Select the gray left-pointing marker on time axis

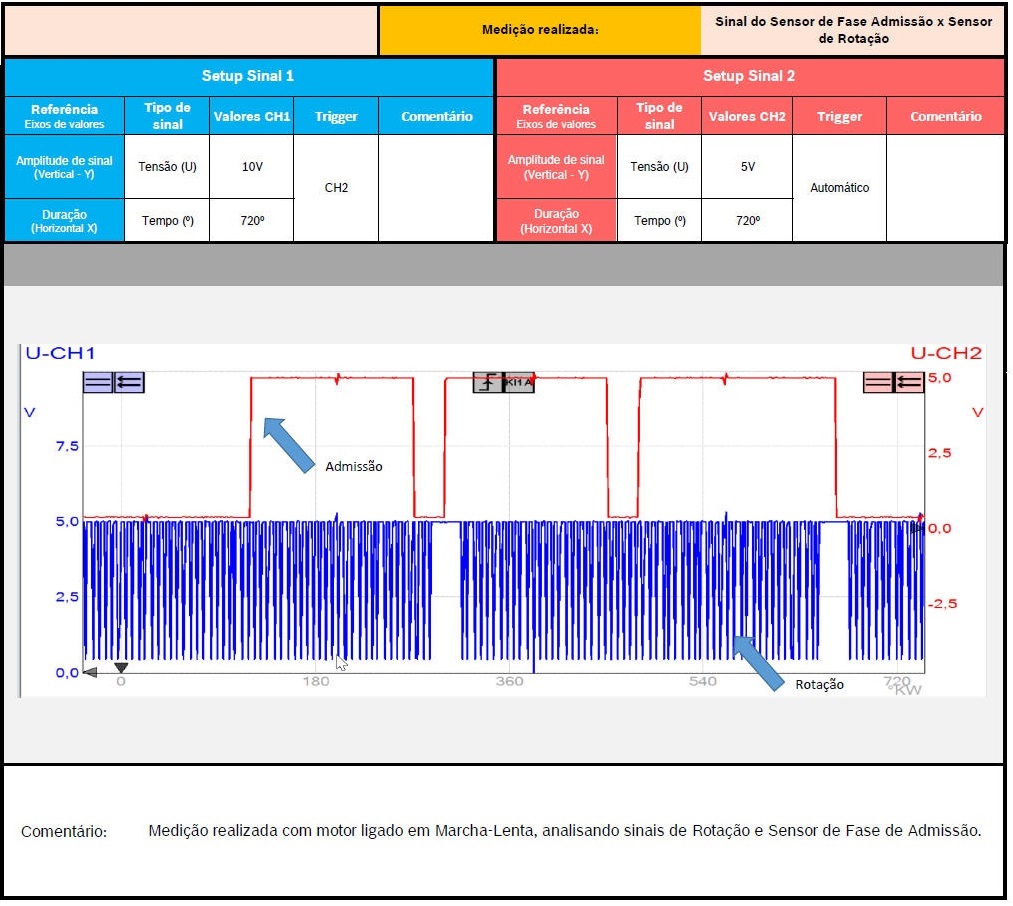click(x=90, y=672)
